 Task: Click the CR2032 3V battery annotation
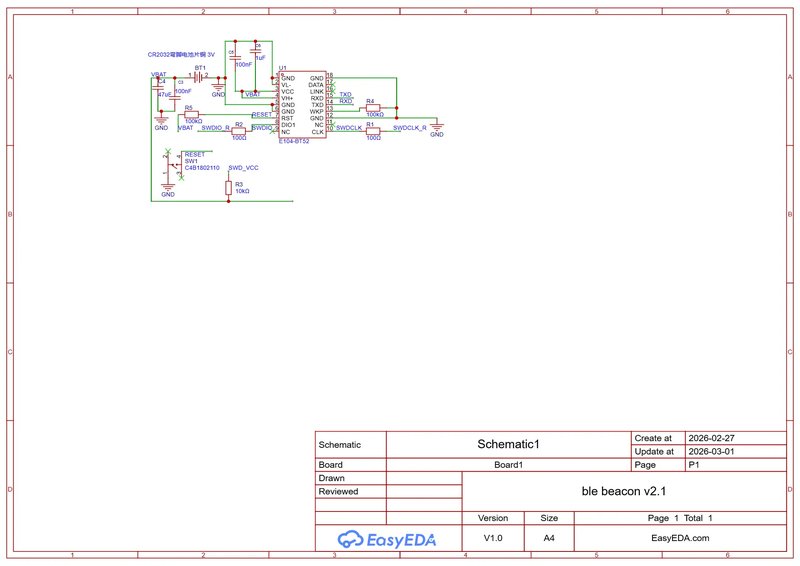click(x=181, y=55)
